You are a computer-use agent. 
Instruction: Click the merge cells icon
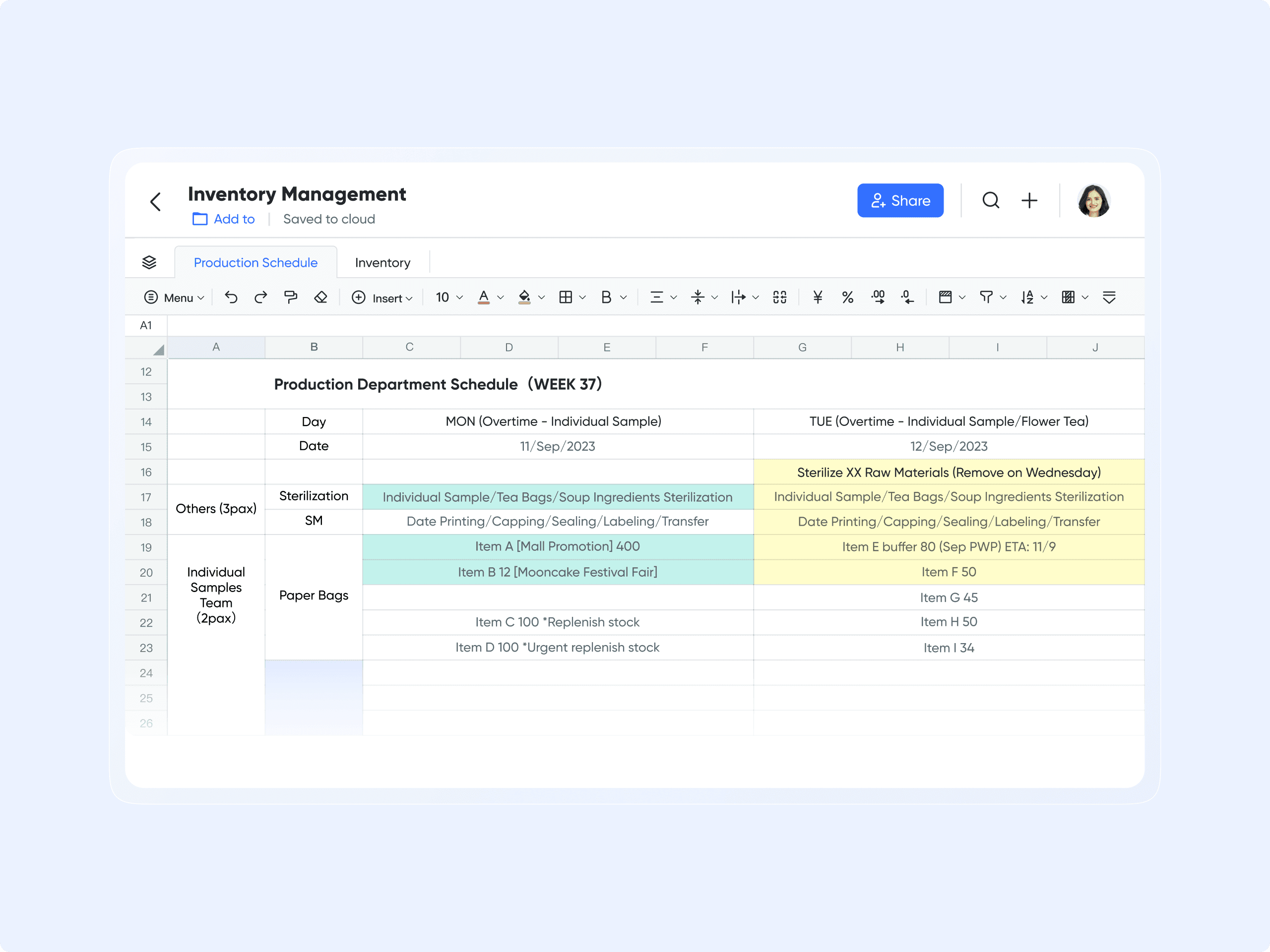tap(780, 297)
